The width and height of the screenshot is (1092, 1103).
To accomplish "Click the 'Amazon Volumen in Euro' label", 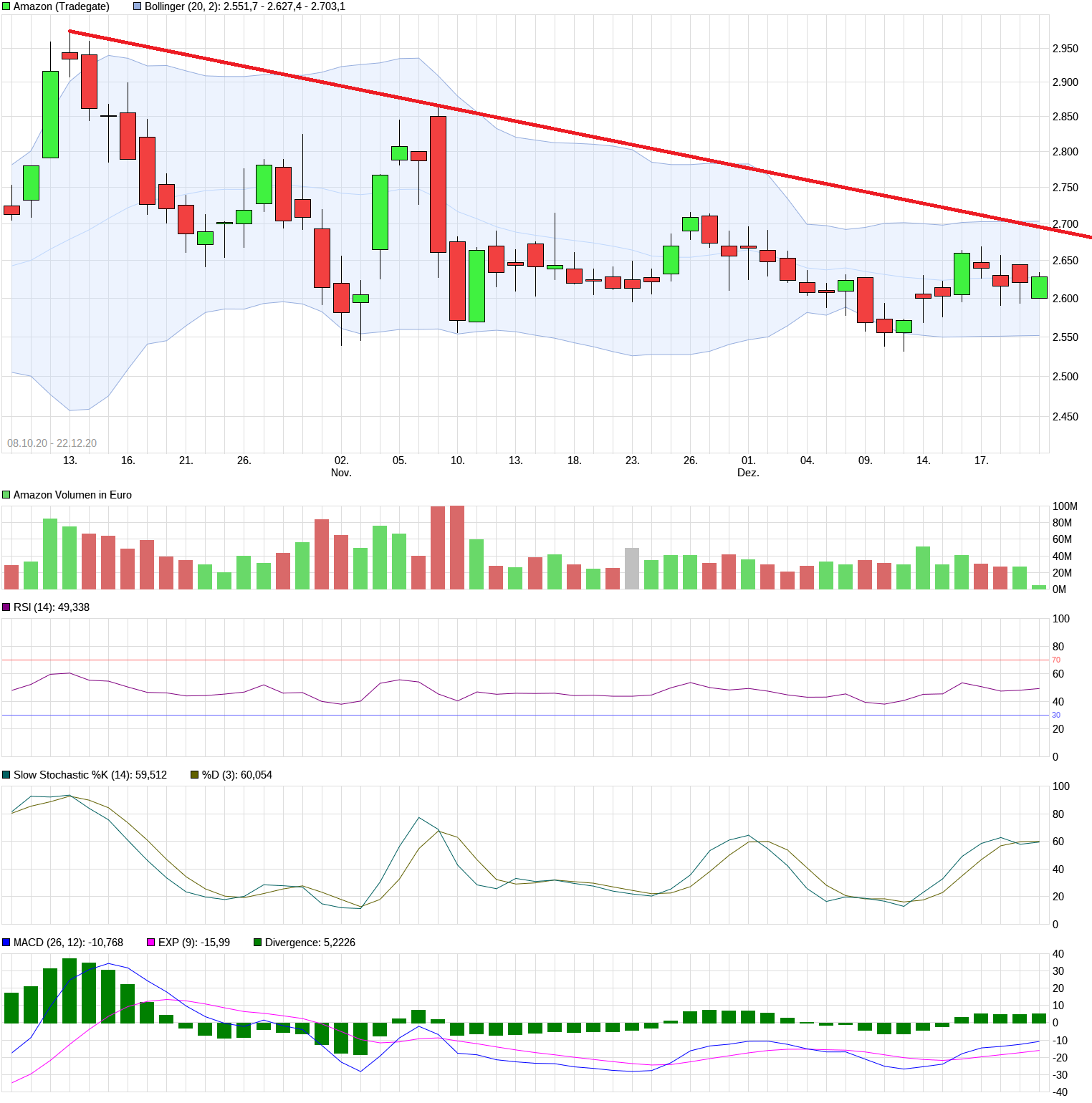I will click(72, 495).
